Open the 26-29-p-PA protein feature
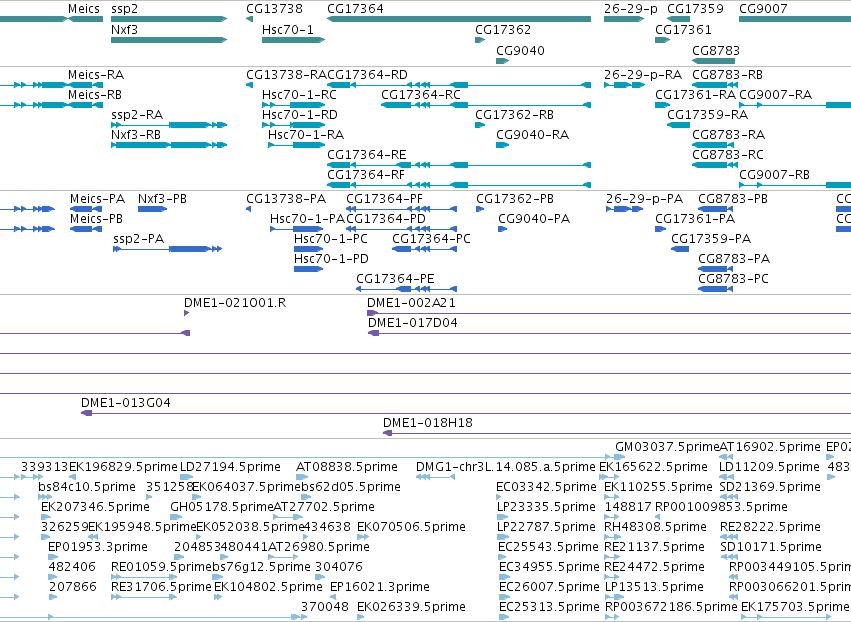Image resolution: width=851 pixels, height=622 pixels. pyautogui.click(x=624, y=209)
